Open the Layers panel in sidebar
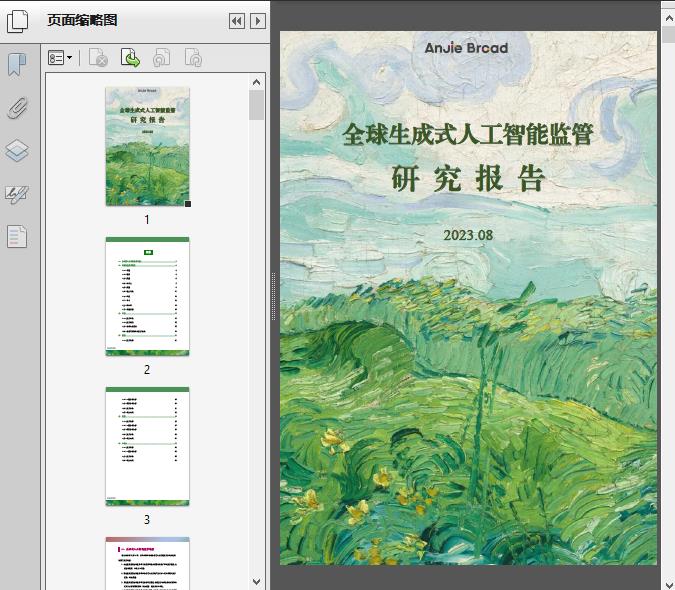 click(17, 151)
